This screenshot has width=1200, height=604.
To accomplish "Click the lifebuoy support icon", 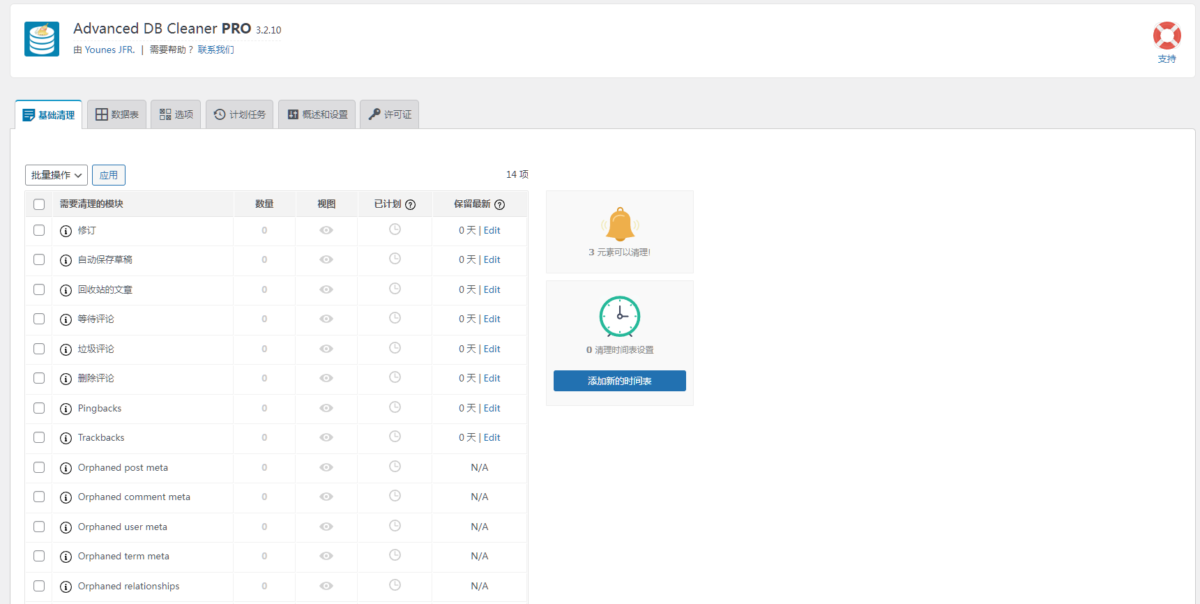I will pyautogui.click(x=1167, y=36).
